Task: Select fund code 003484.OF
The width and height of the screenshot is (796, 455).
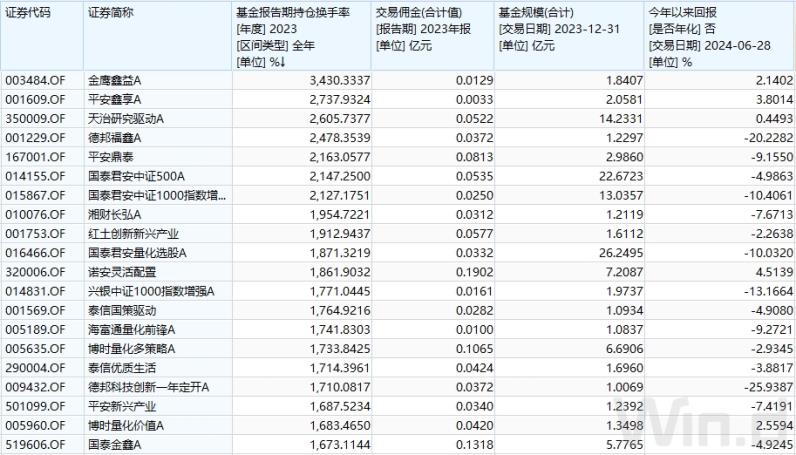Action: (36, 80)
